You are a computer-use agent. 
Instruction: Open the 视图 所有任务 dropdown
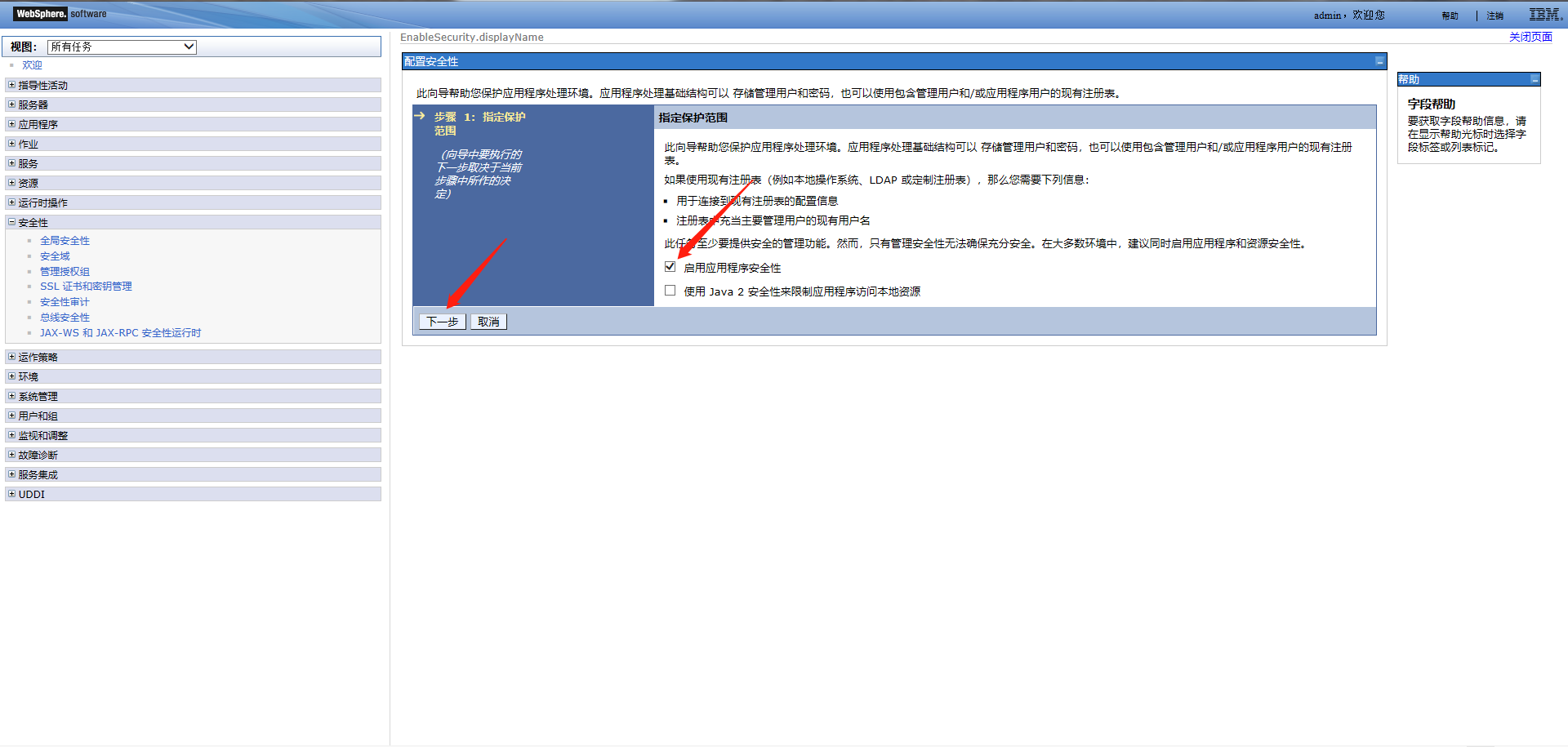click(x=122, y=47)
